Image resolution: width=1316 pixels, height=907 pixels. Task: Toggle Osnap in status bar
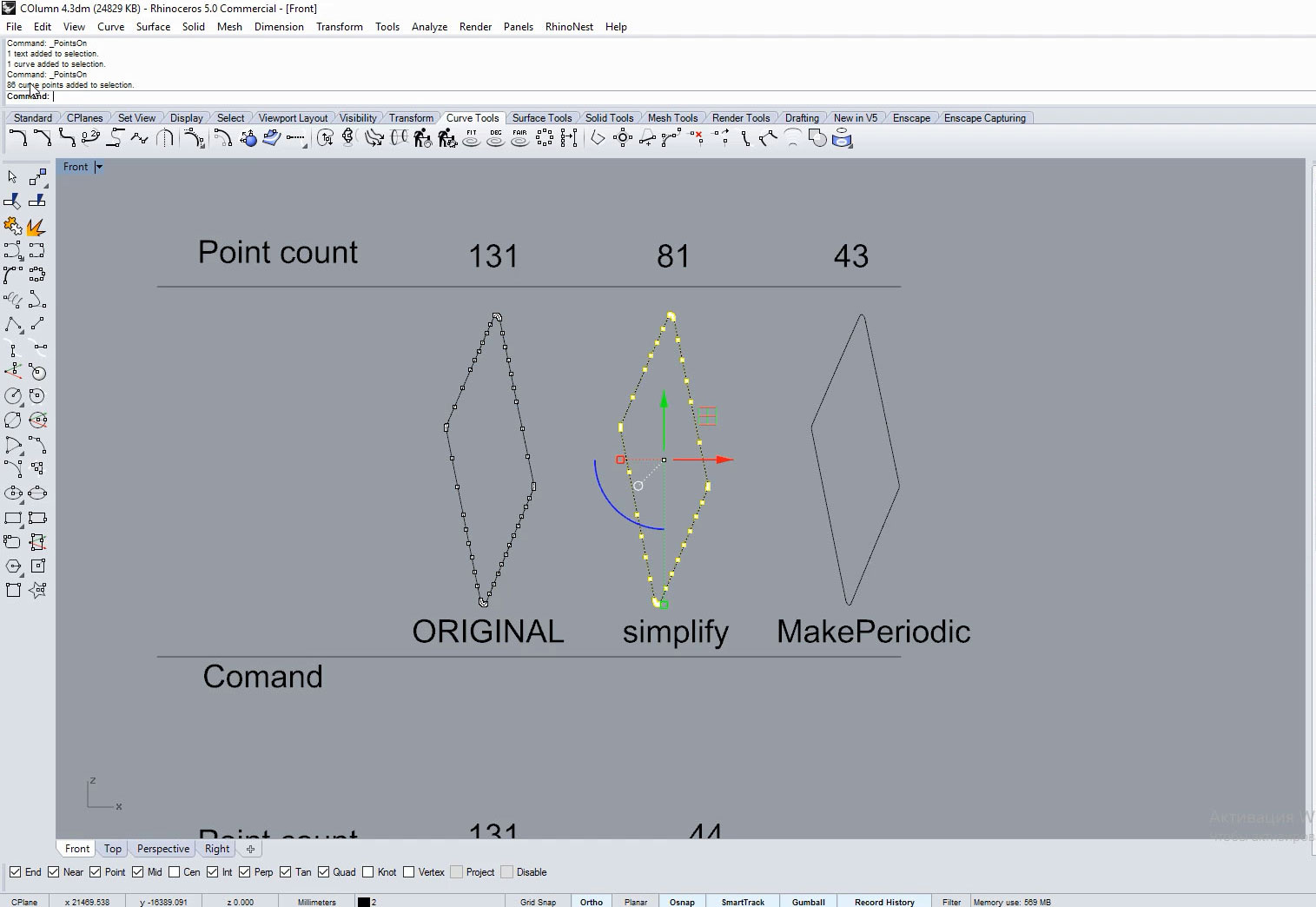pos(682,902)
